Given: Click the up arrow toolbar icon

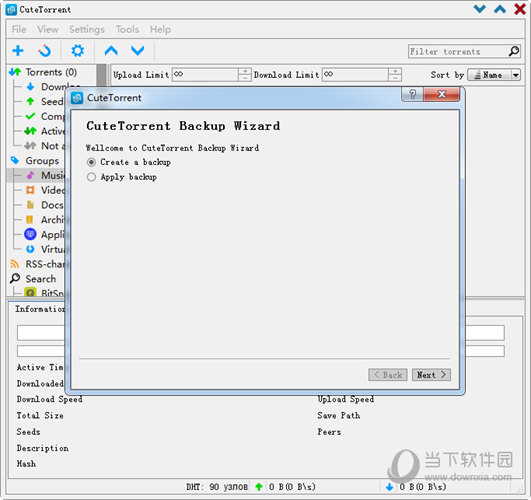Looking at the screenshot, I should pos(111,51).
